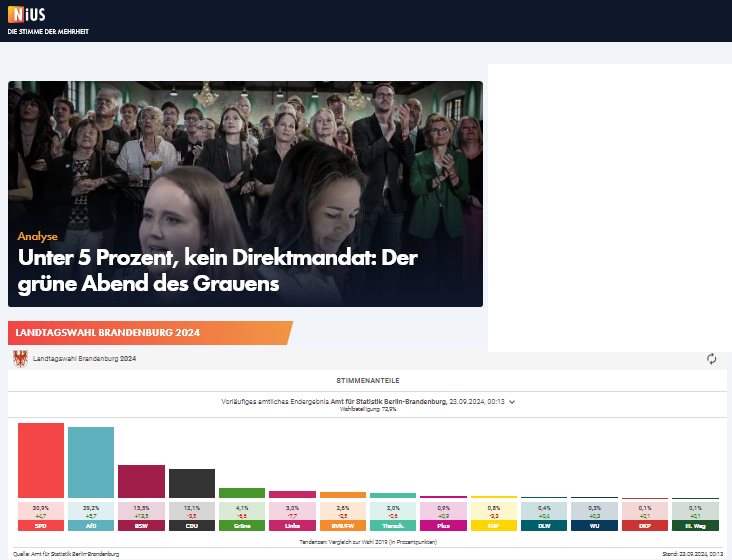This screenshot has width=732, height=560.
Task: Open the article headline about grüne Abend
Action: (217, 270)
